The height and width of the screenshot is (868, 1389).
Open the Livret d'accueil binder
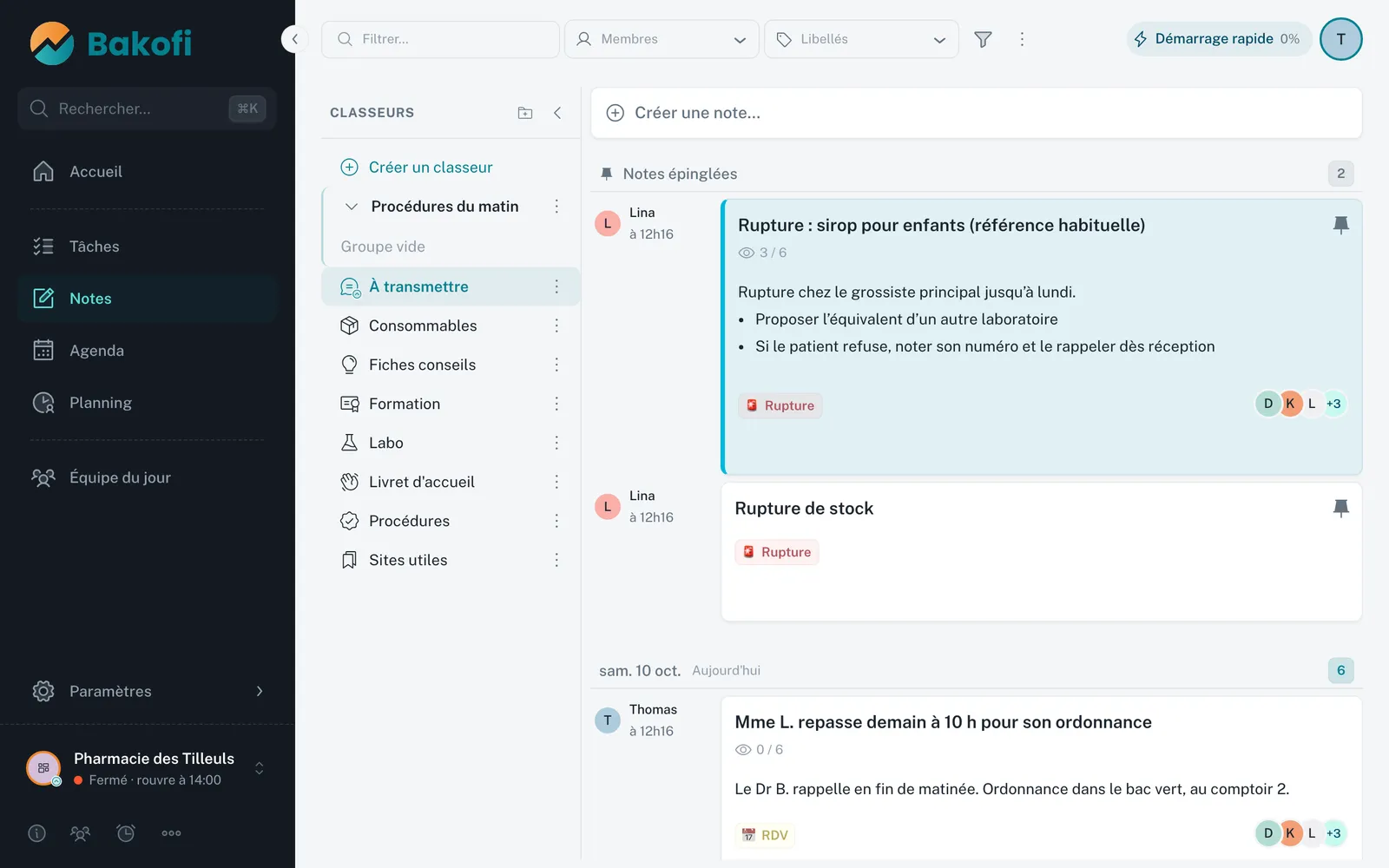[x=451, y=482]
